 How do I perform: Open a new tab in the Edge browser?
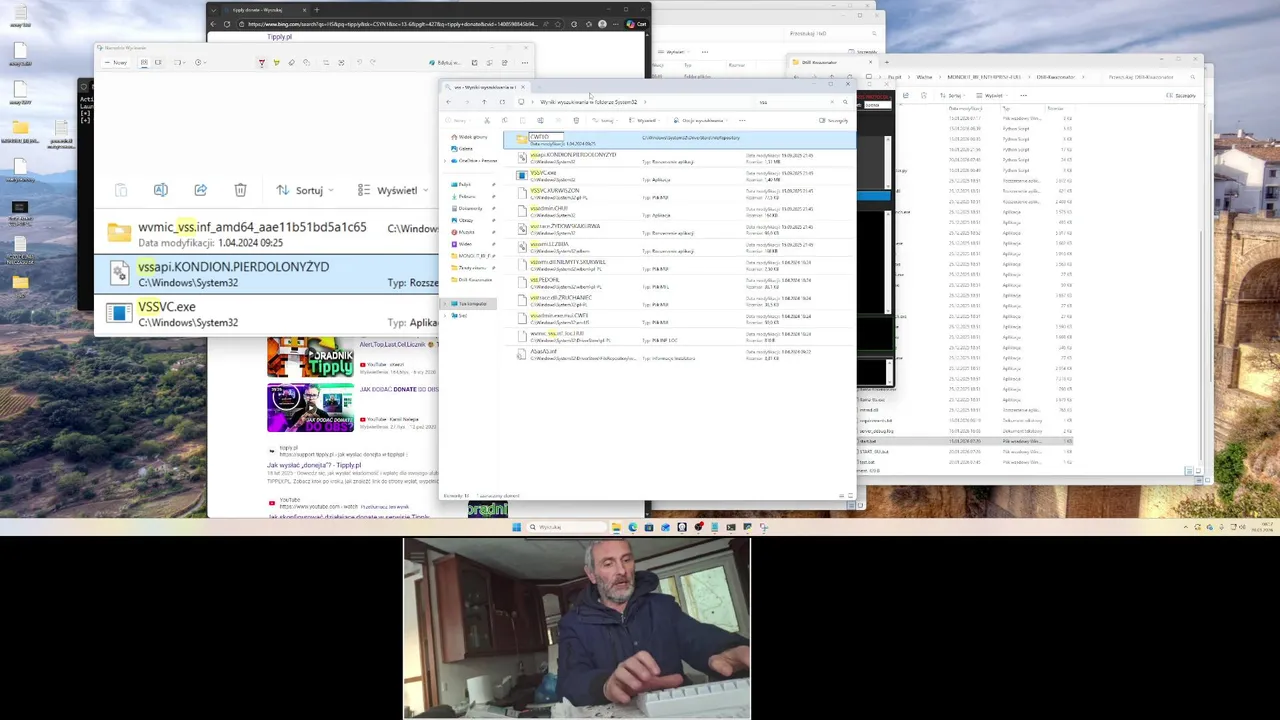[x=317, y=10]
